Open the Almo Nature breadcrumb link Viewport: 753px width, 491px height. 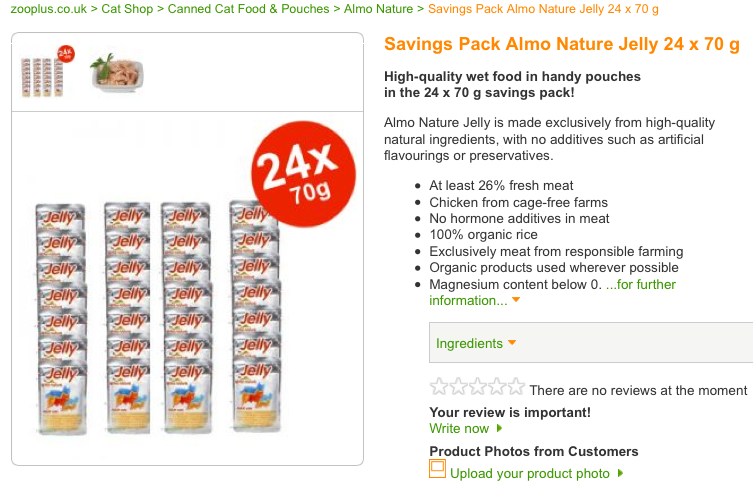click(378, 9)
